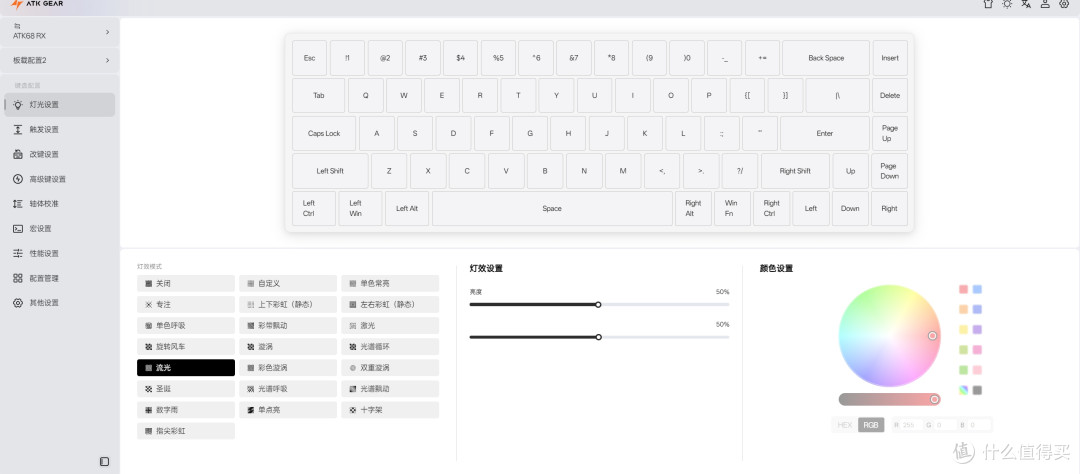Open the skin shirt icon in top bar
1080x474 pixels.
[988, 3]
